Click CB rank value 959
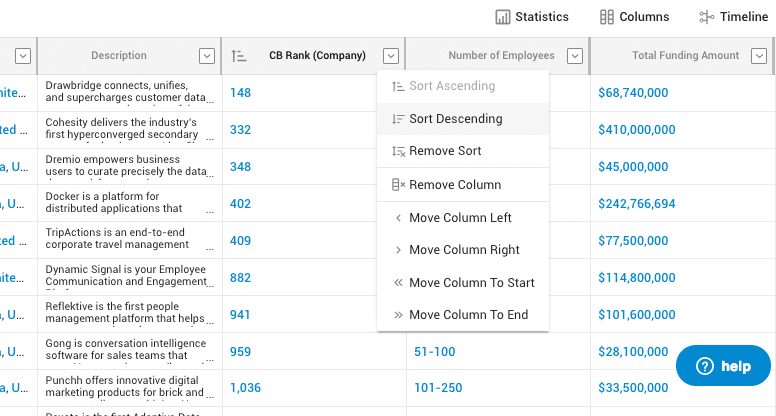 pyautogui.click(x=241, y=352)
